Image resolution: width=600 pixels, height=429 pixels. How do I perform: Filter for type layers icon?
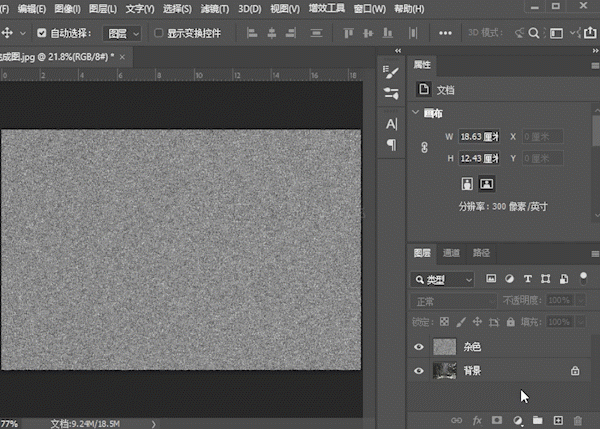point(528,279)
